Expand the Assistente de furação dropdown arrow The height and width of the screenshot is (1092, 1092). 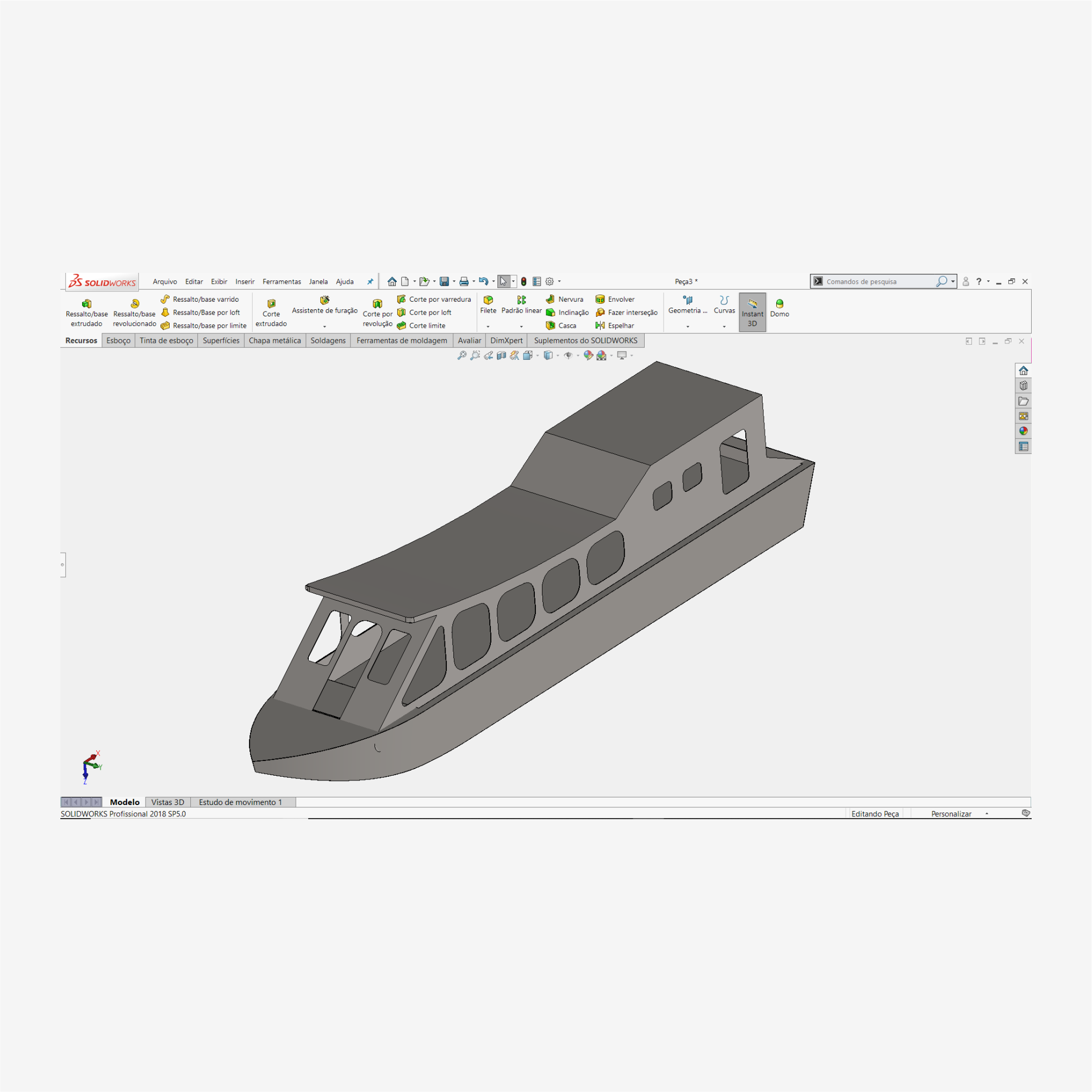(x=325, y=327)
